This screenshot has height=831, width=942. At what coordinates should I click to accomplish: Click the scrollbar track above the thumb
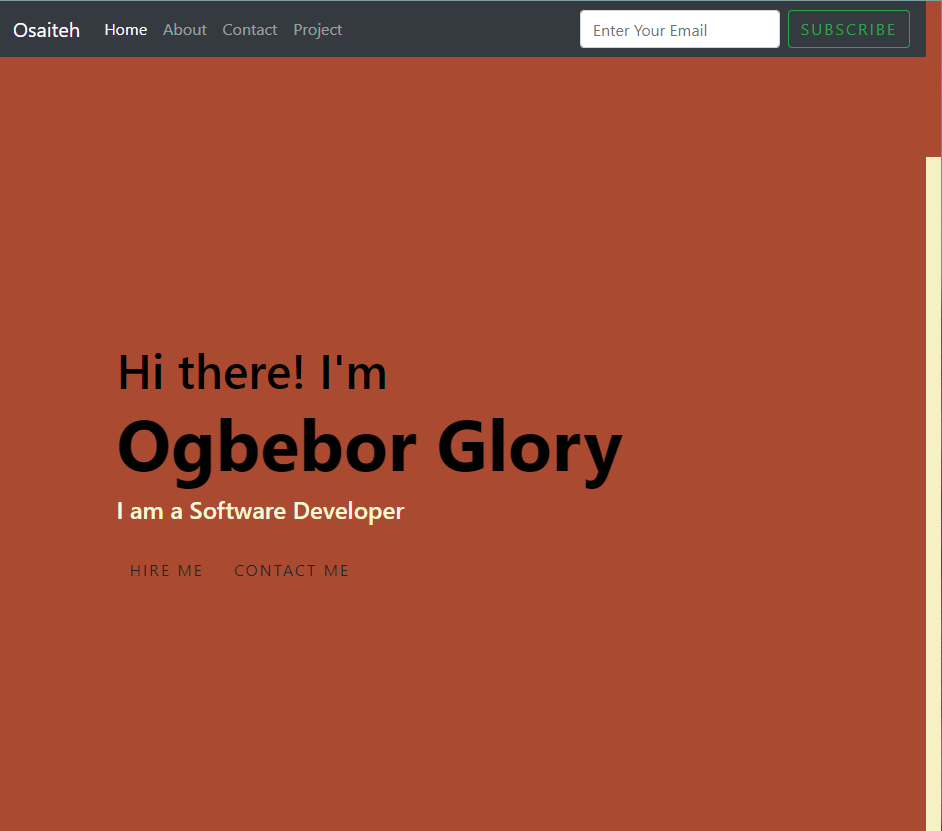pos(933,105)
